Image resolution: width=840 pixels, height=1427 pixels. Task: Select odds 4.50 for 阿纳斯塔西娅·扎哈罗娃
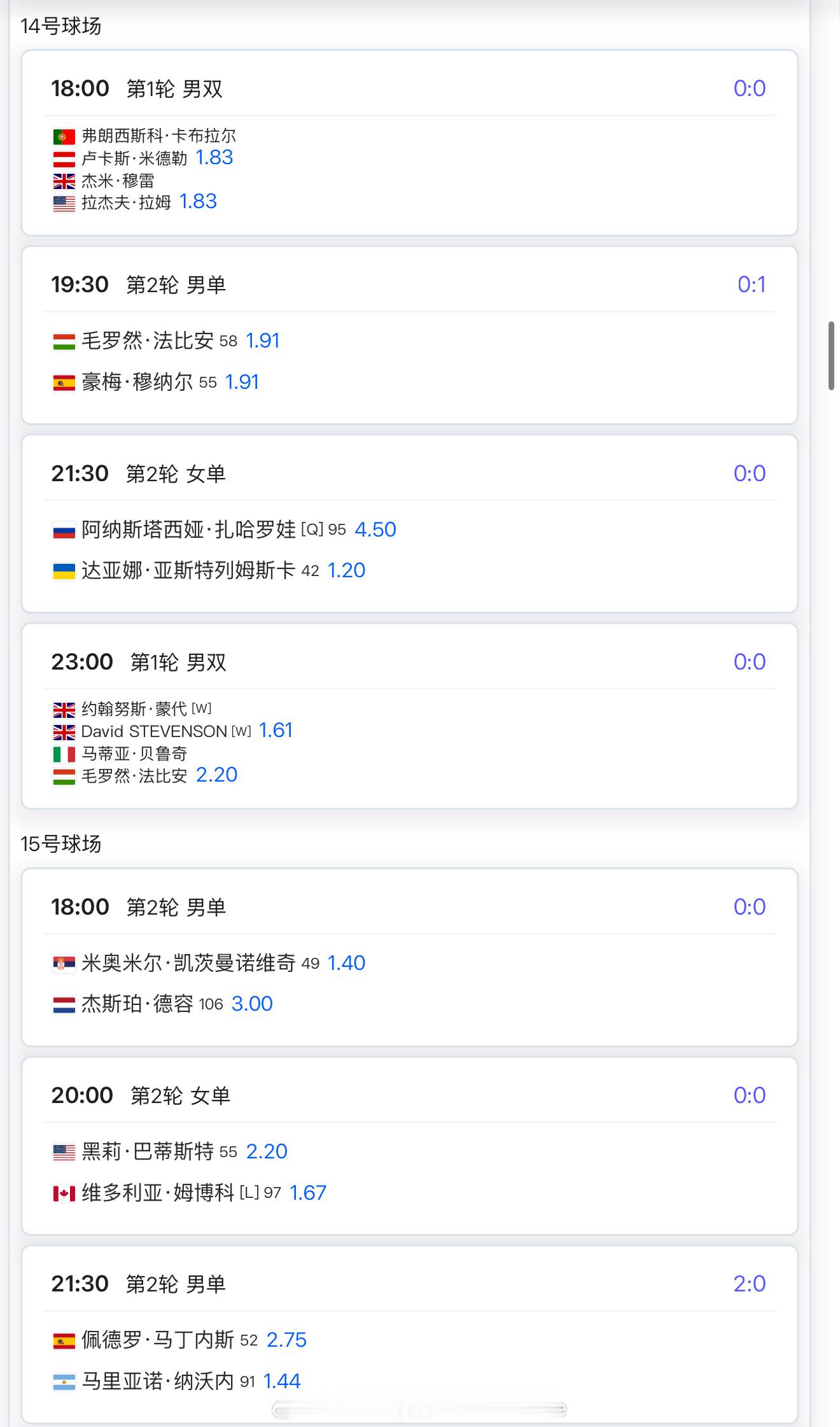tap(375, 530)
